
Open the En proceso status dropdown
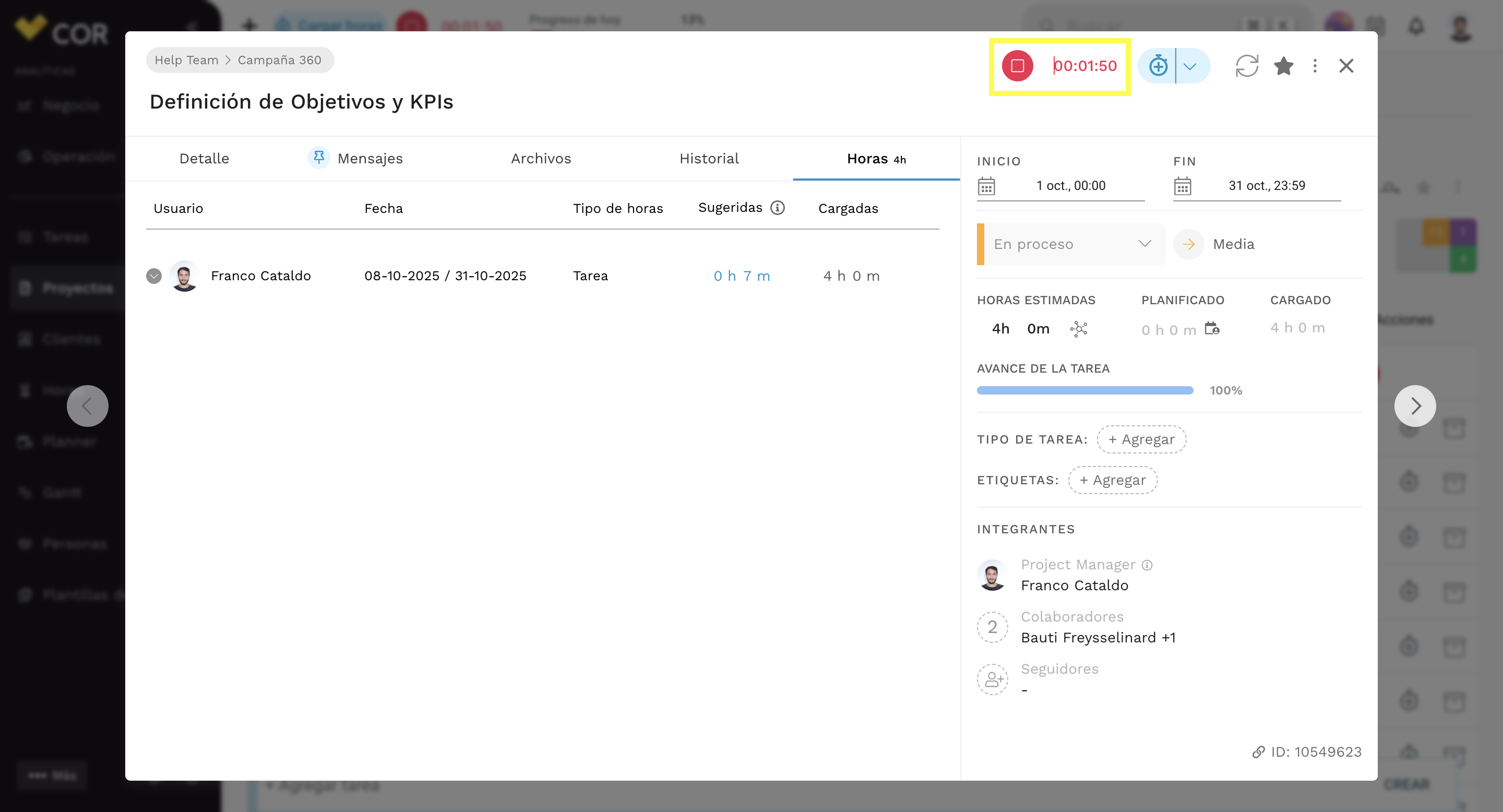coord(1071,244)
